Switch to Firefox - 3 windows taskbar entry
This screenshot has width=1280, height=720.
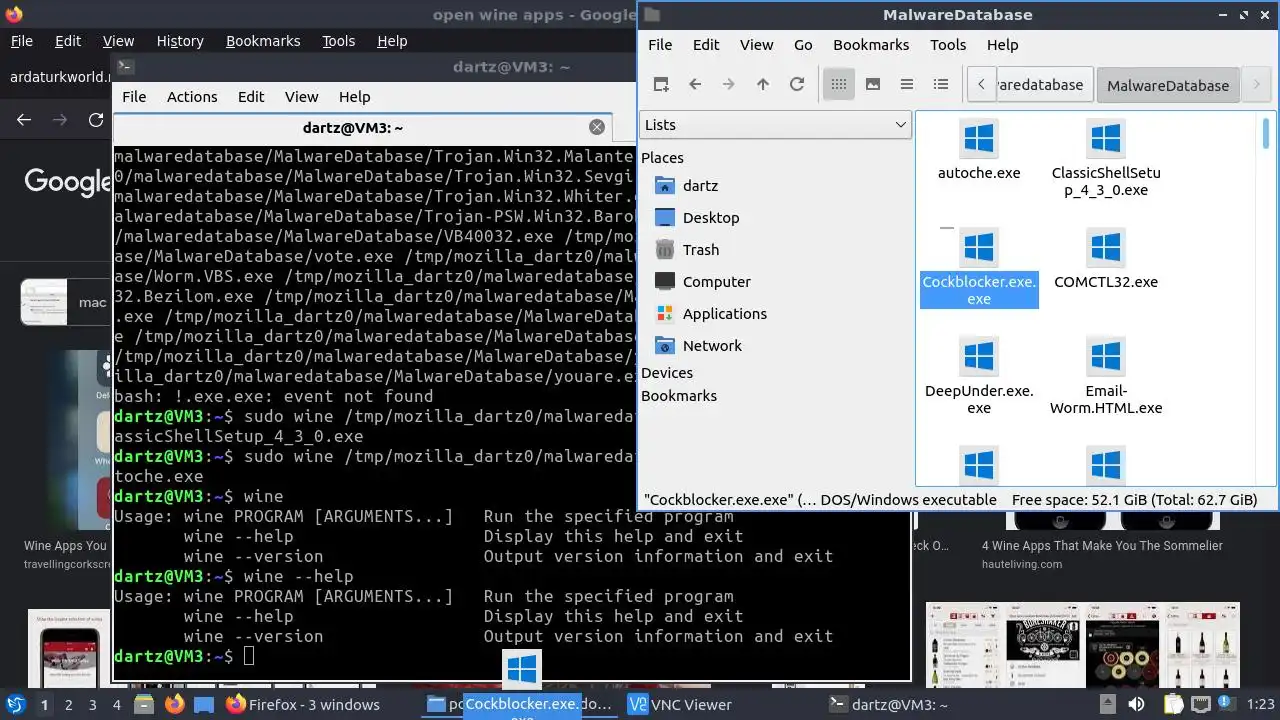[x=303, y=705]
